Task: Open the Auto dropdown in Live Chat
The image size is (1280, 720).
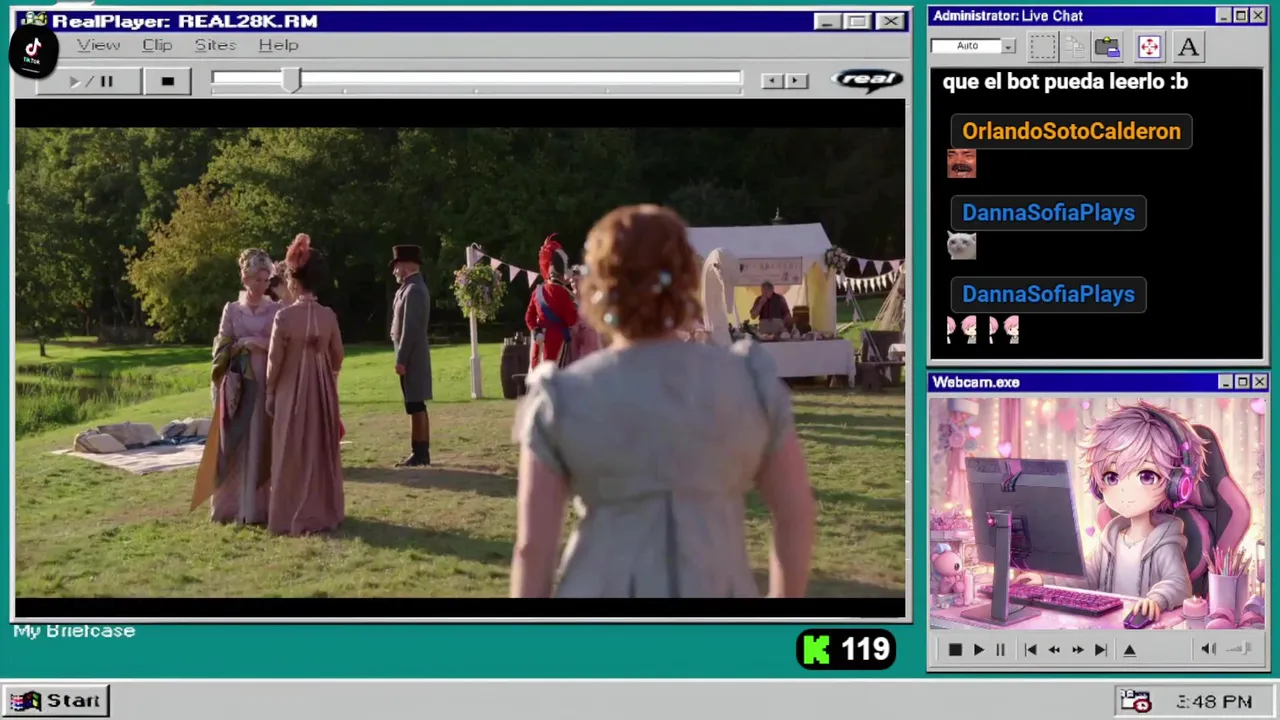Action: point(1008,46)
